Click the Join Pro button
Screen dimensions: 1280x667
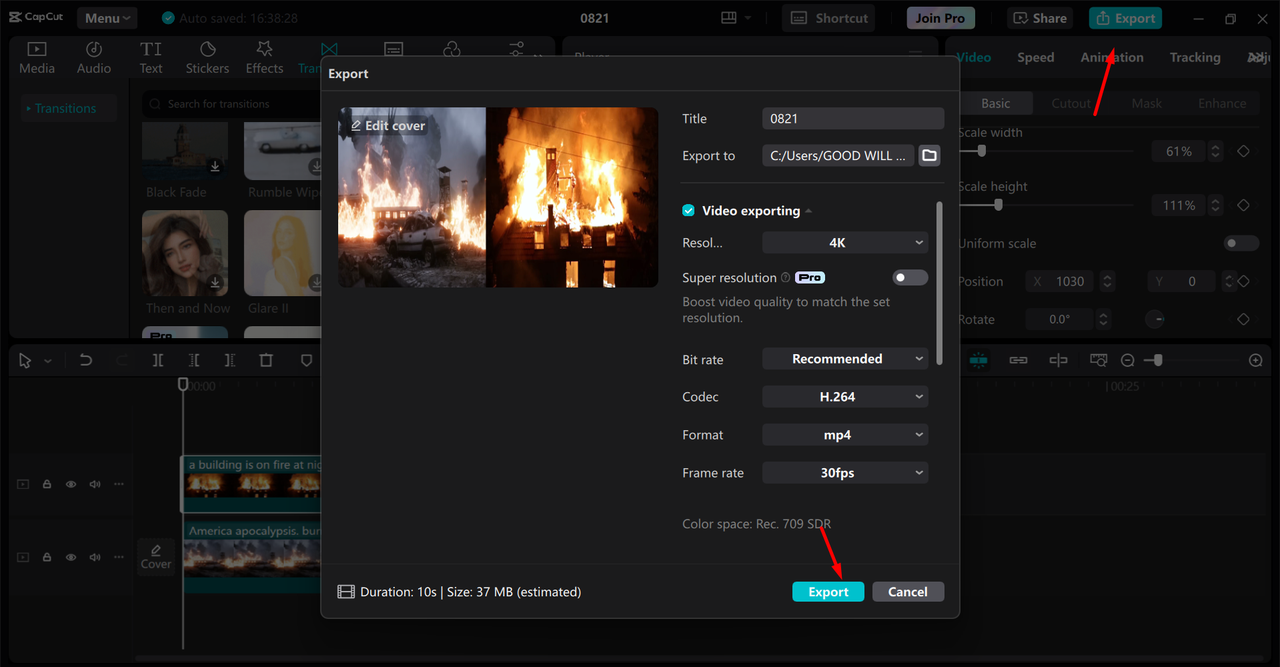[x=941, y=18]
